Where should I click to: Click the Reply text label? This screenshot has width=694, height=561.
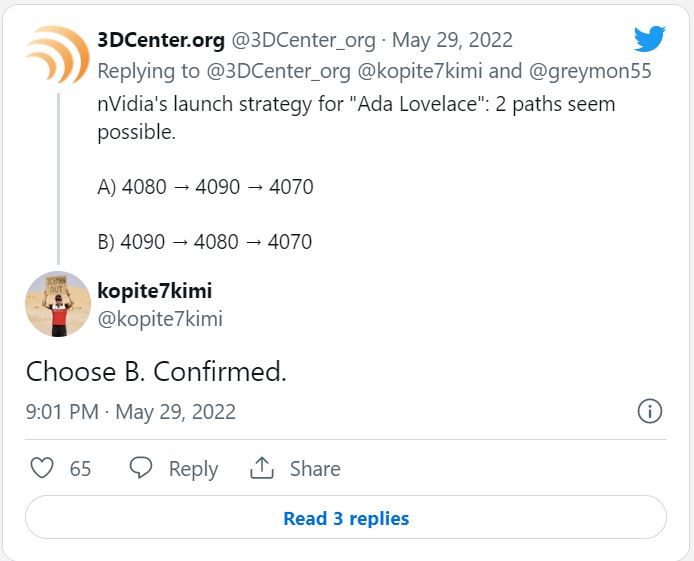[193, 469]
